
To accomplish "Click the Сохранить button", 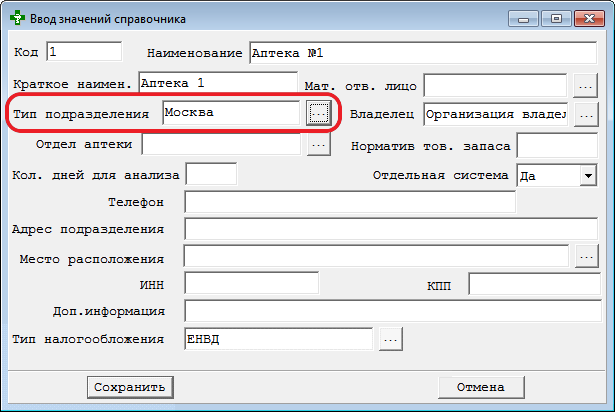I will 130,387.
